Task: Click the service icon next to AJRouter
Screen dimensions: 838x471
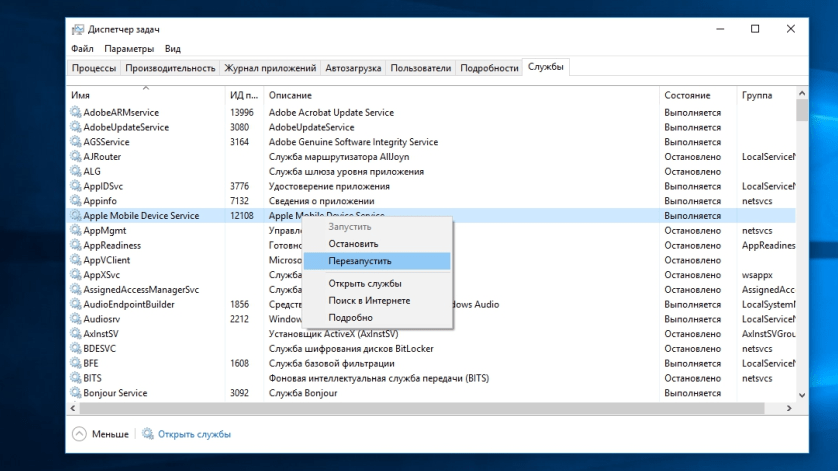Action: (x=76, y=157)
